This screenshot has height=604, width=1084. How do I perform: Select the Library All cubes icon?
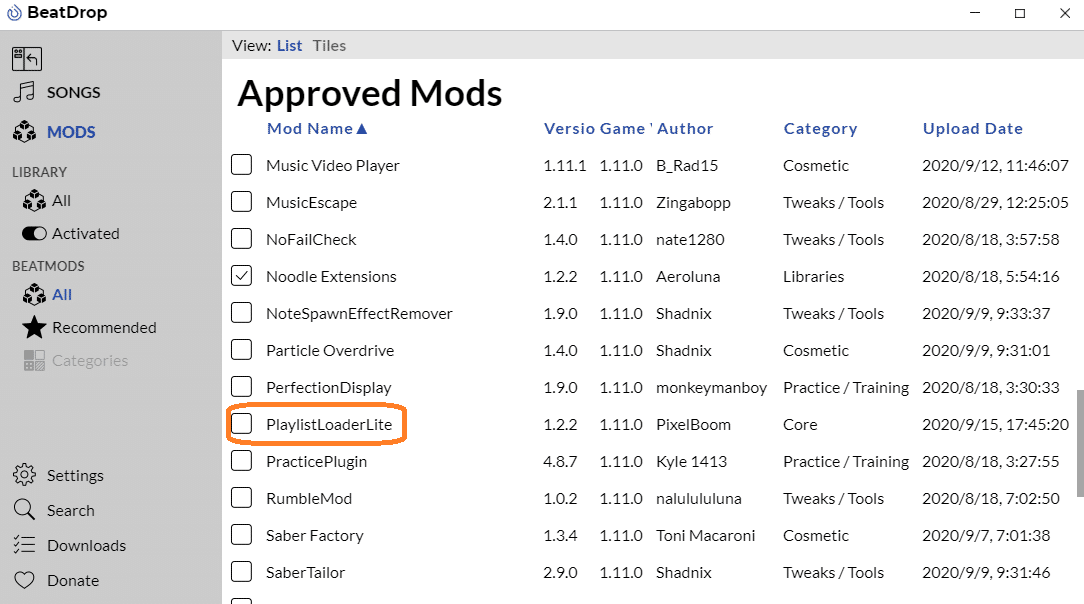34,200
